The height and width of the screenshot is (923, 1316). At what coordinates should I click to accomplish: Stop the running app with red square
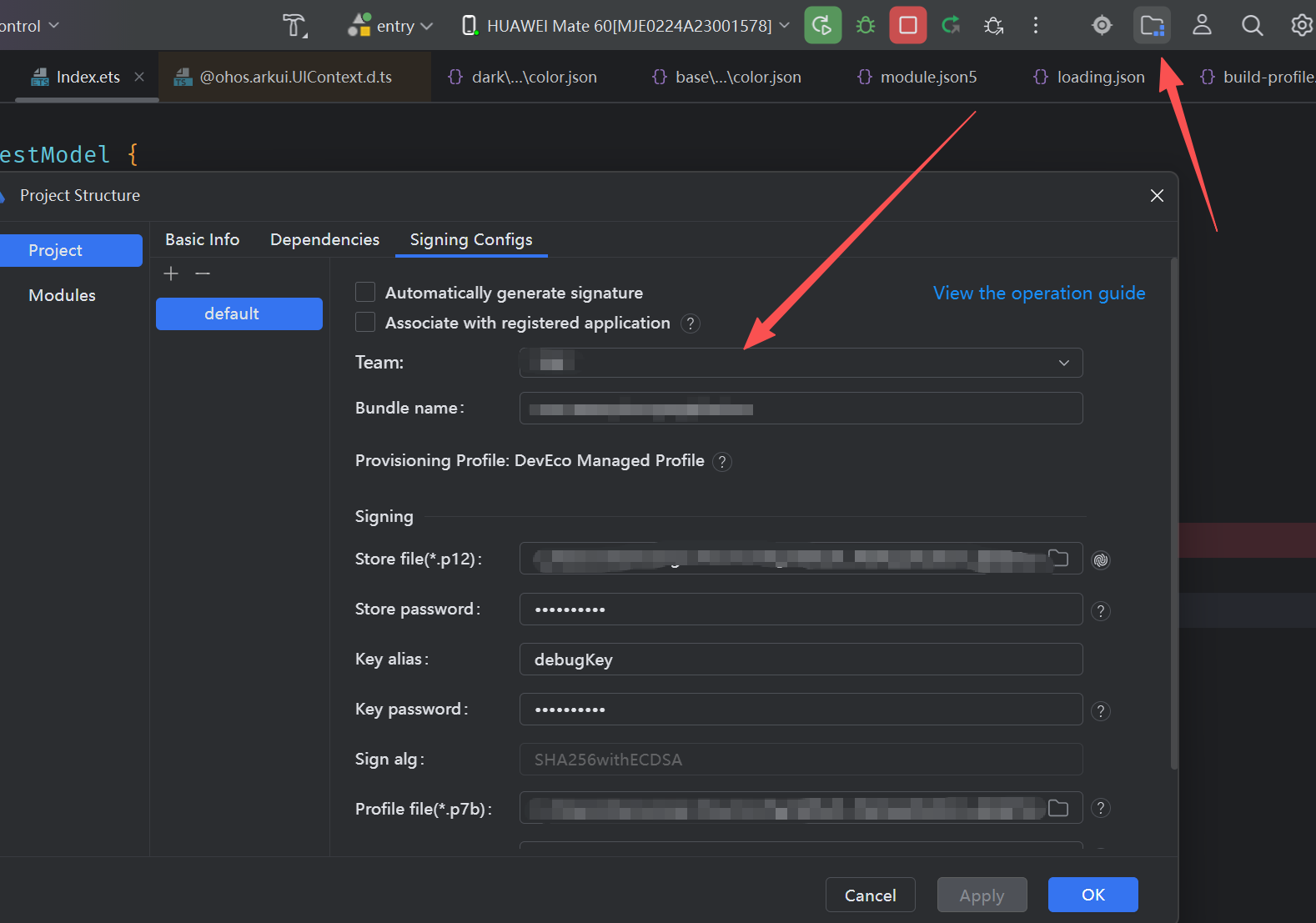[x=908, y=25]
